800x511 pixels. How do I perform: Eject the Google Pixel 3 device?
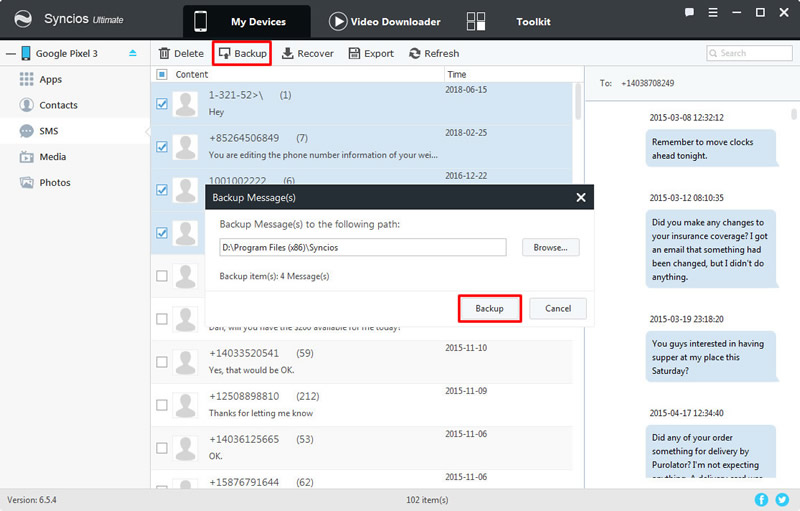point(133,53)
